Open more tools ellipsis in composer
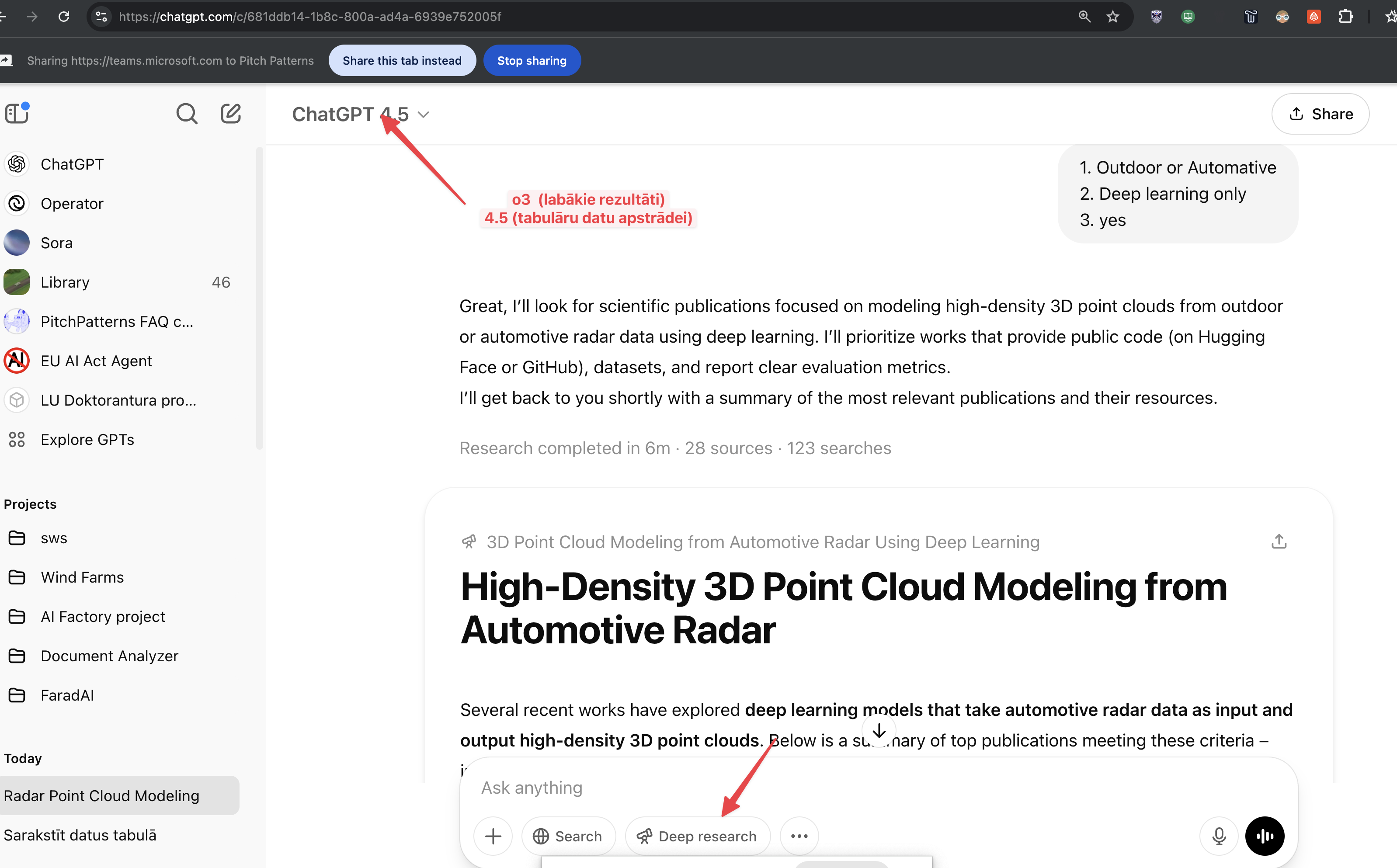This screenshot has height=868, width=1397. point(799,836)
